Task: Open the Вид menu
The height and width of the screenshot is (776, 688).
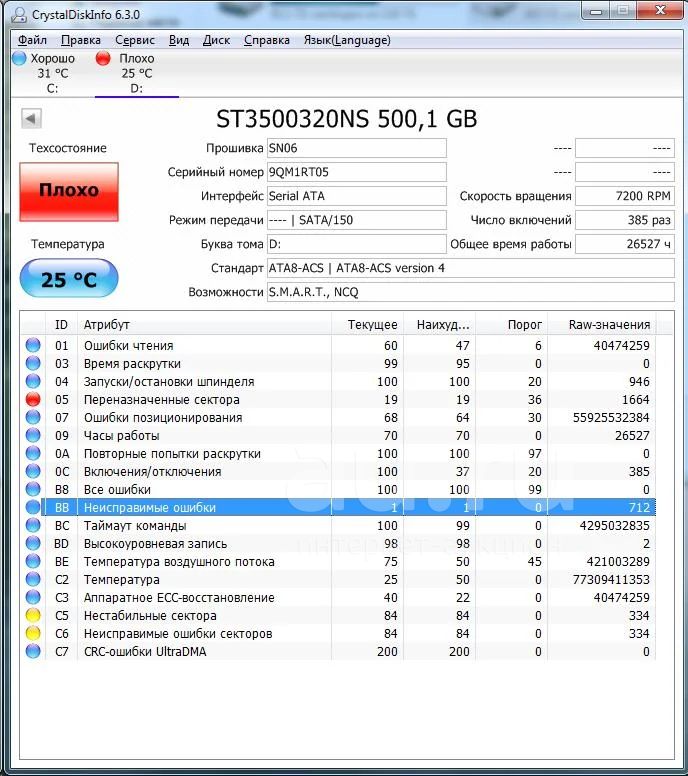Action: pos(179,40)
